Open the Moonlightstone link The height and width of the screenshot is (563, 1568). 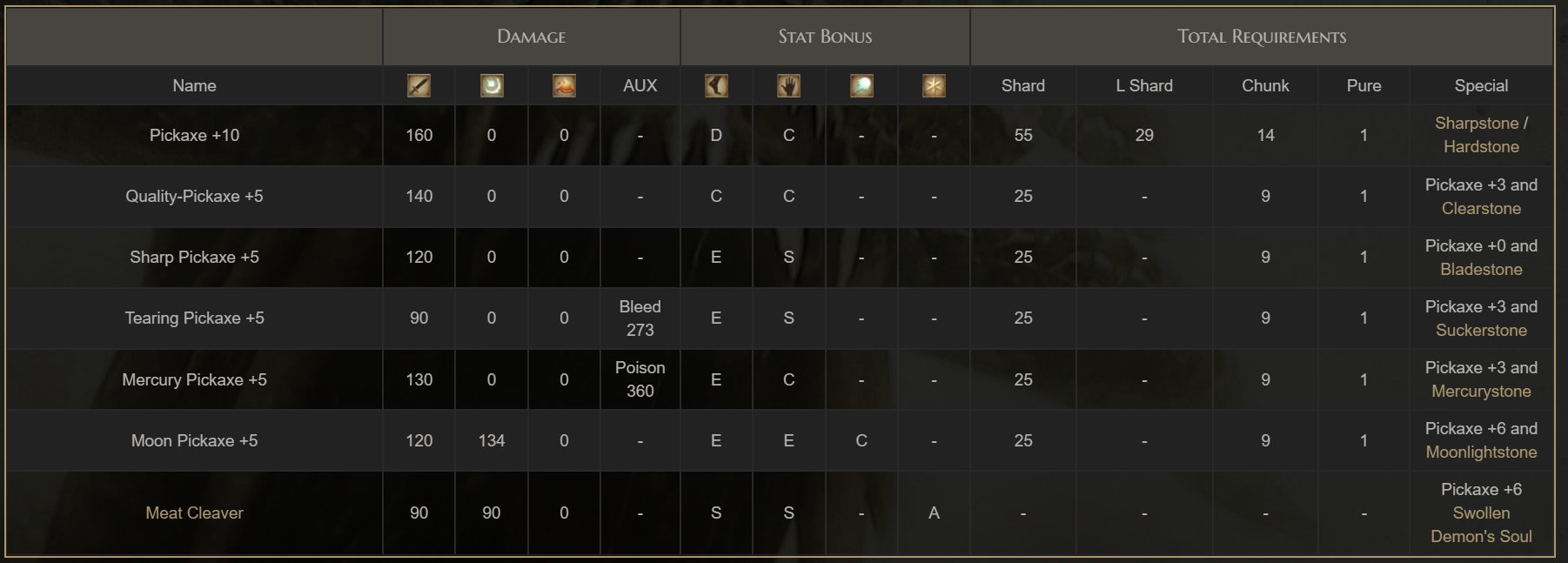(x=1481, y=452)
